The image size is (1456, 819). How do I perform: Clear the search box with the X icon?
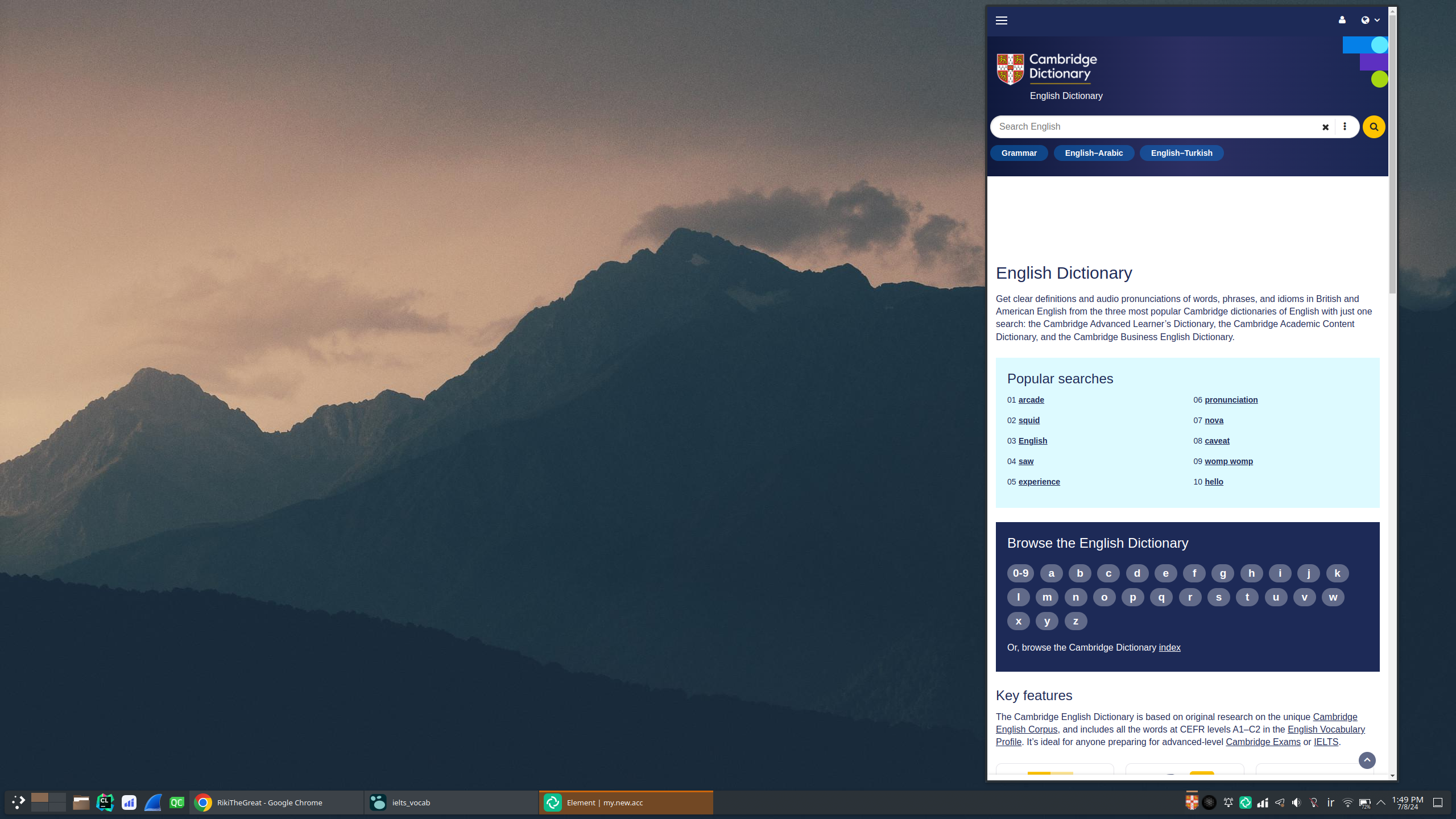[1325, 127]
